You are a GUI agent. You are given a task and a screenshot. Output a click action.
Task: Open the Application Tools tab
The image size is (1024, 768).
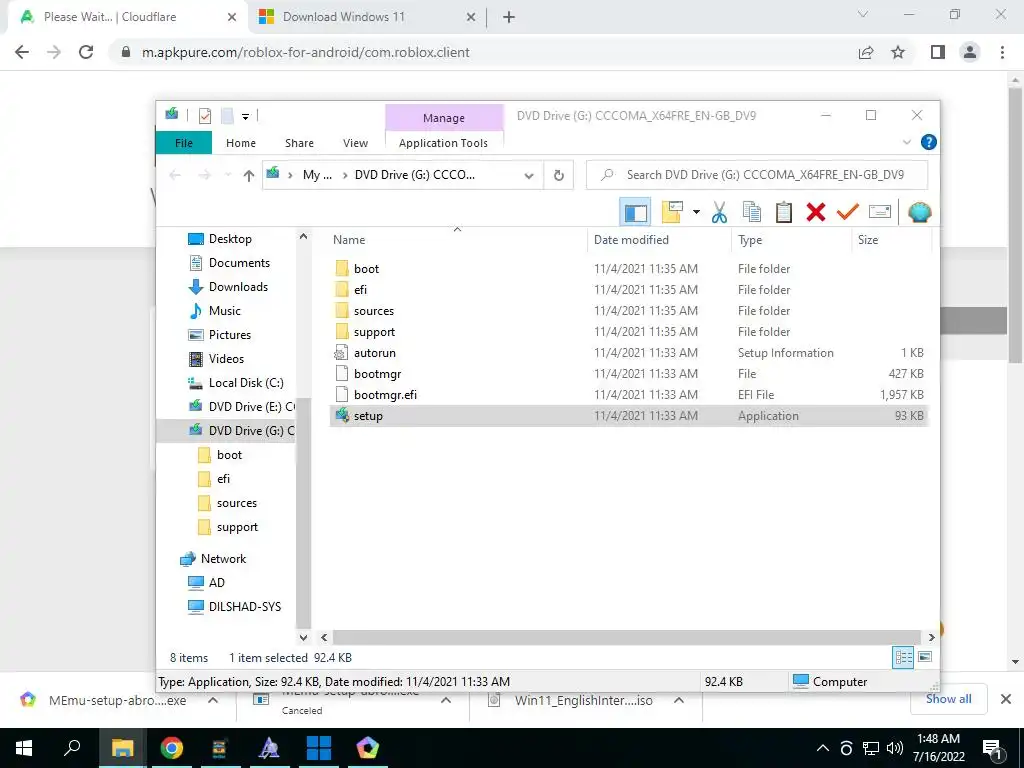(443, 143)
